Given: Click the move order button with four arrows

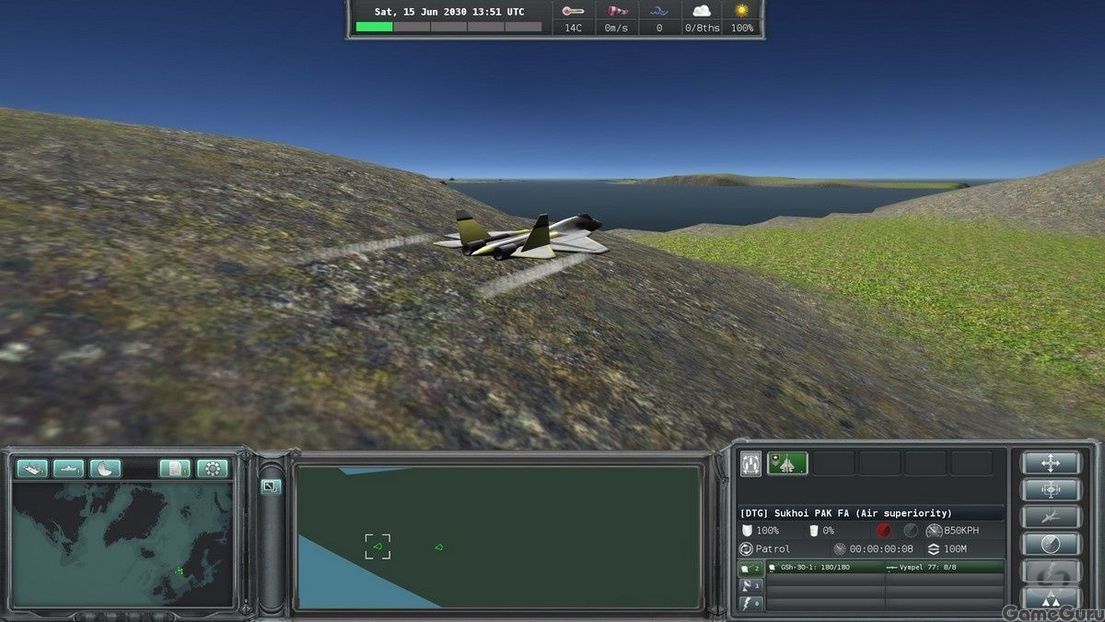Looking at the screenshot, I should [1050, 463].
